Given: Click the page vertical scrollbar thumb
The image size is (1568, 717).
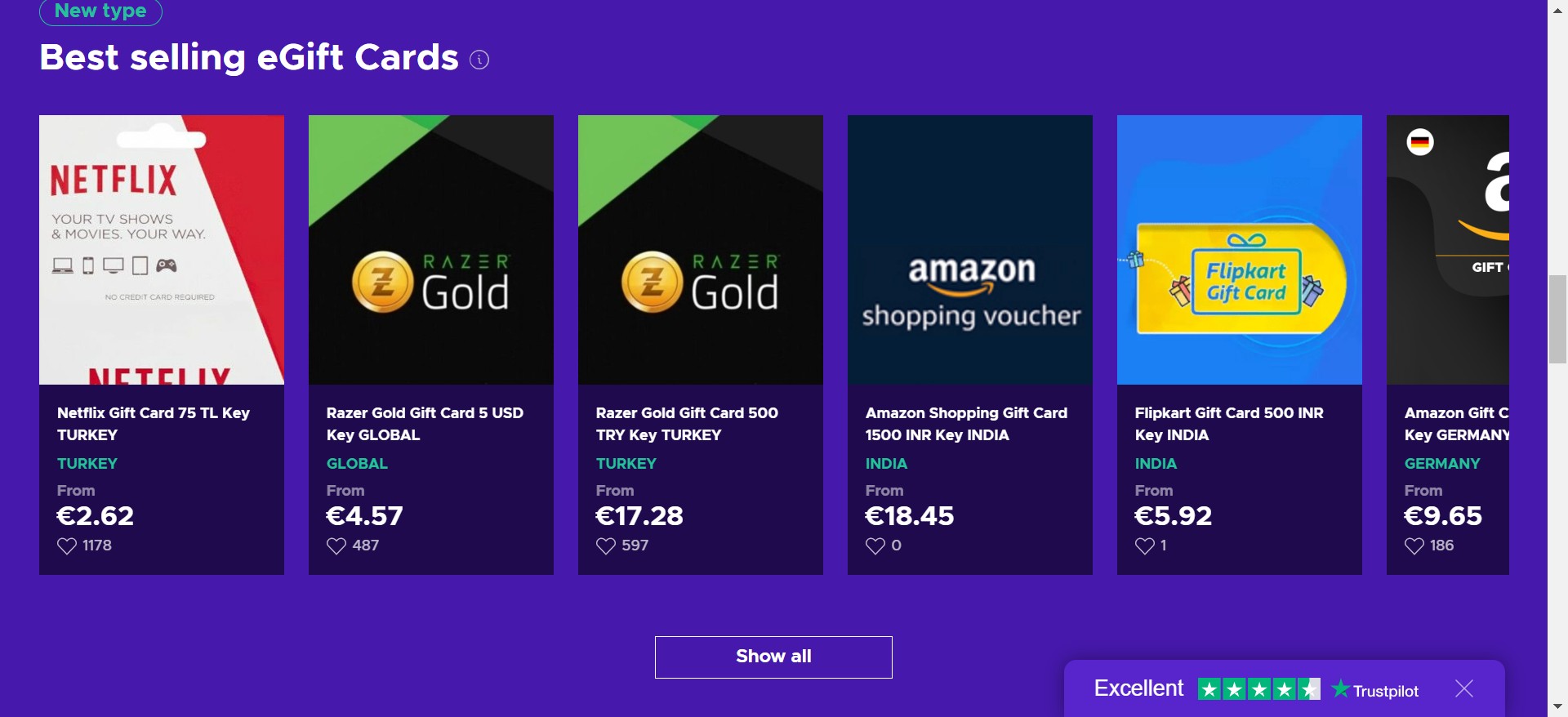Looking at the screenshot, I should click(1557, 319).
